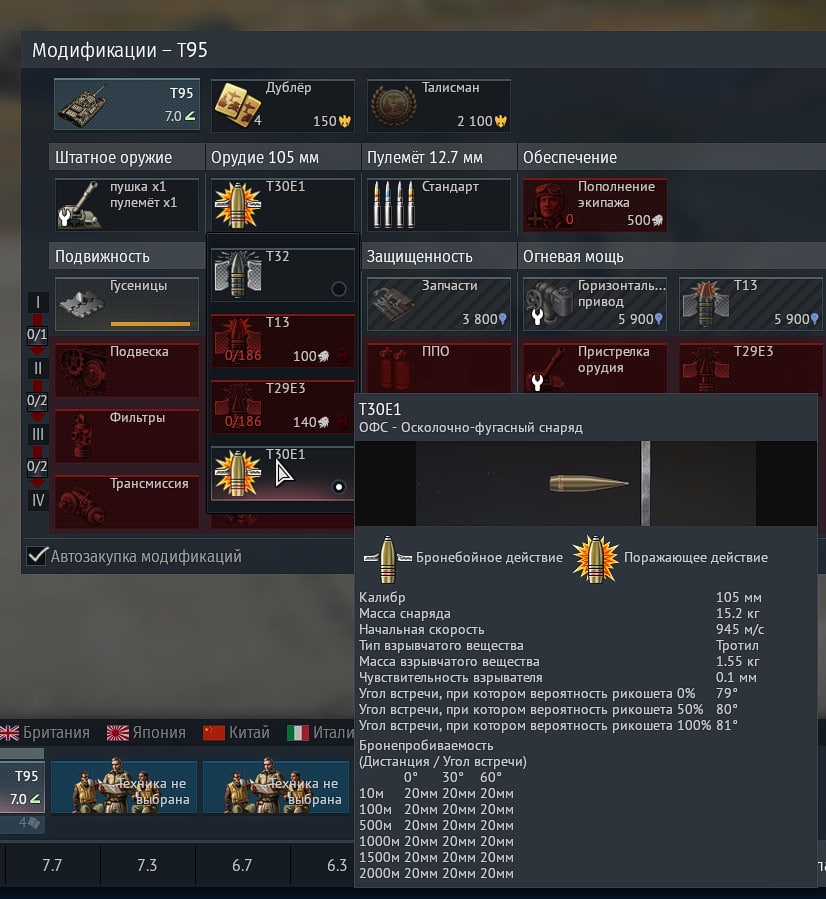826x899 pixels.
Task: Click the rank II tier marker
Action: [x=38, y=368]
